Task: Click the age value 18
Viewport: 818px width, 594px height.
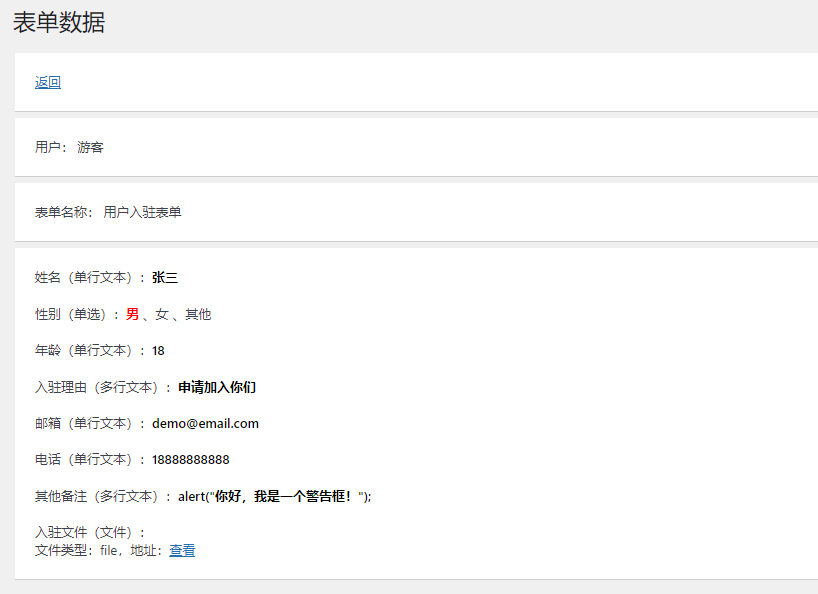Action: coord(156,350)
